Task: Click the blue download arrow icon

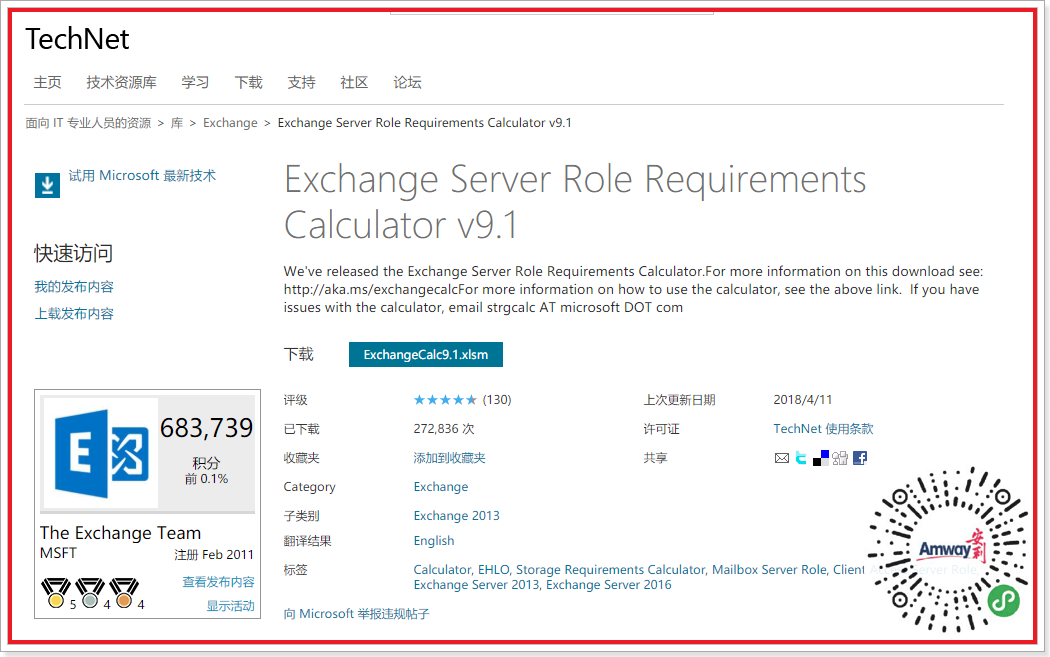Action: 47,185
